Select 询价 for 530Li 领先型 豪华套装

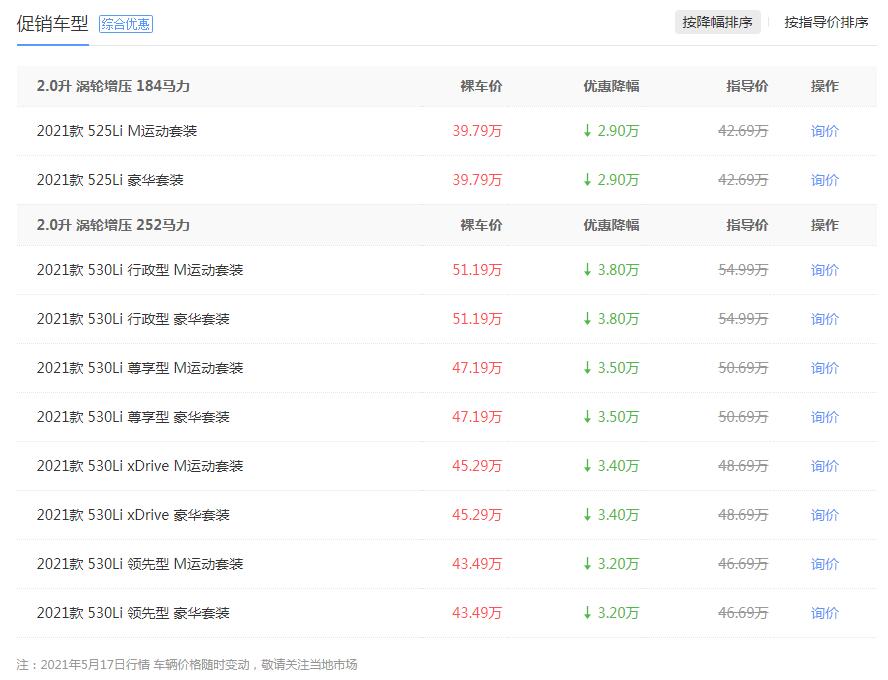click(x=825, y=613)
